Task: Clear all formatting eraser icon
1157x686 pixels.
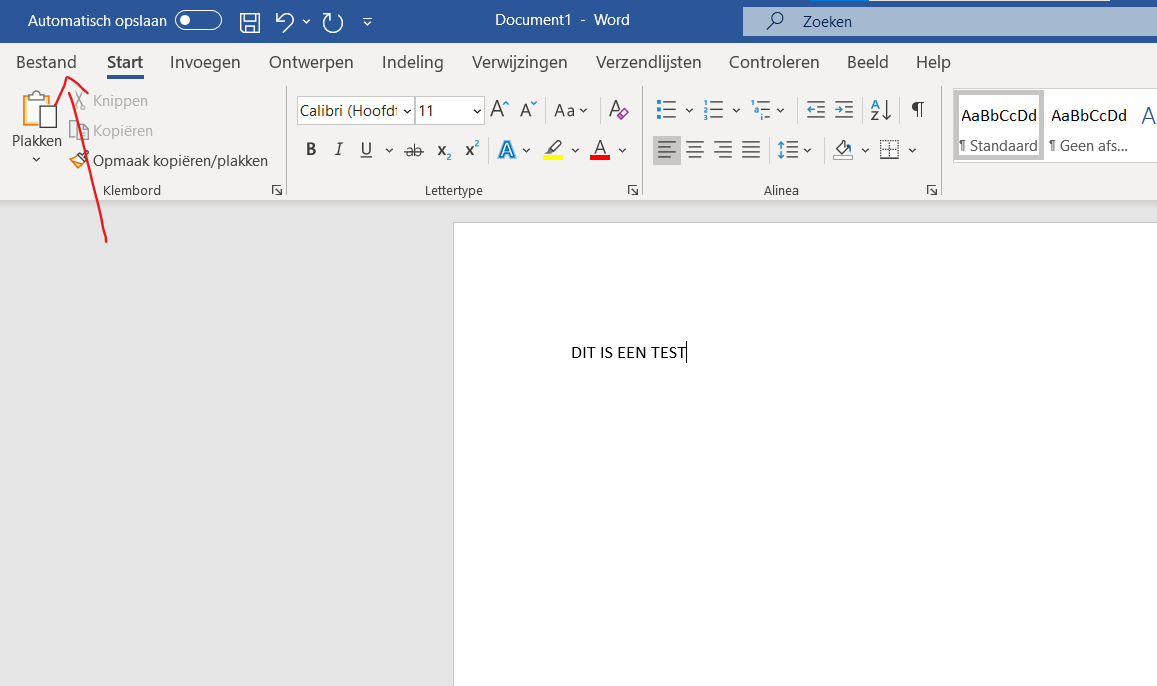Action: coord(618,109)
